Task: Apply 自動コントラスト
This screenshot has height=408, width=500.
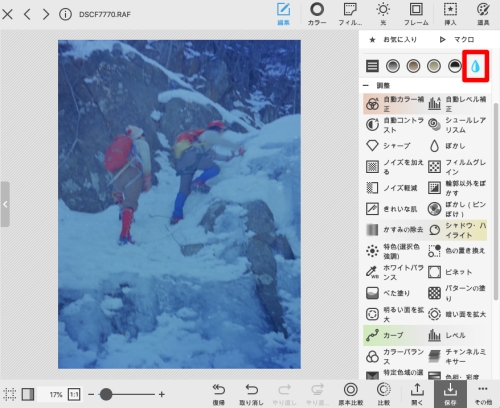Action: coord(395,125)
